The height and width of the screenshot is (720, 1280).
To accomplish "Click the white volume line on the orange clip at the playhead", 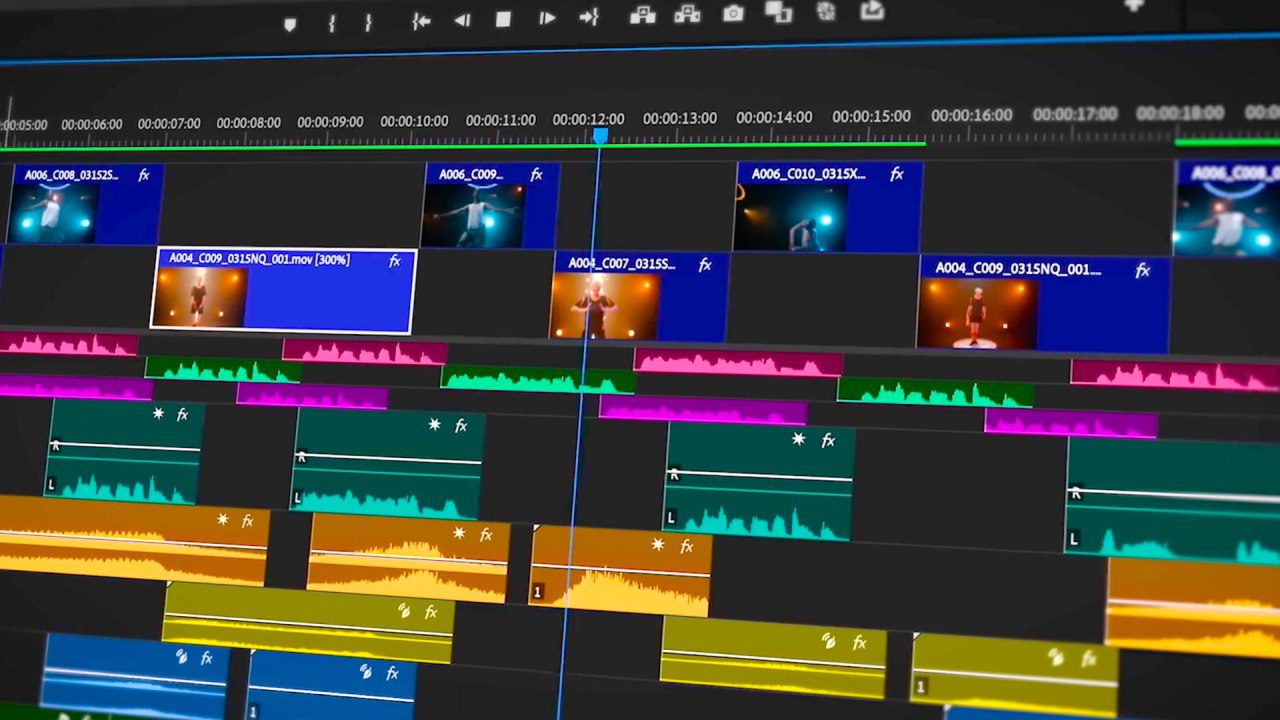I will pos(622,569).
